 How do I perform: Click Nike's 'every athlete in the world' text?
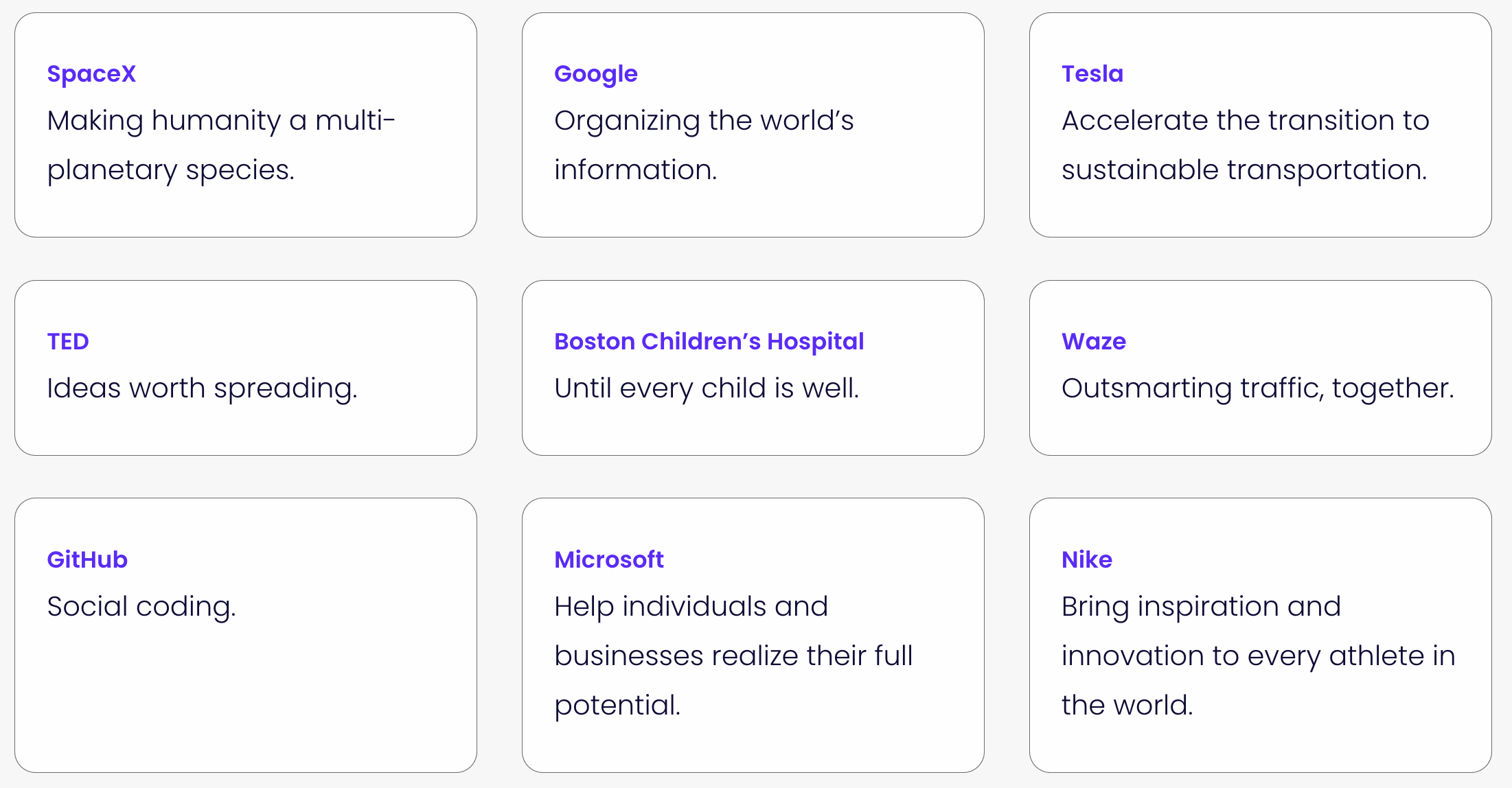(1259, 656)
